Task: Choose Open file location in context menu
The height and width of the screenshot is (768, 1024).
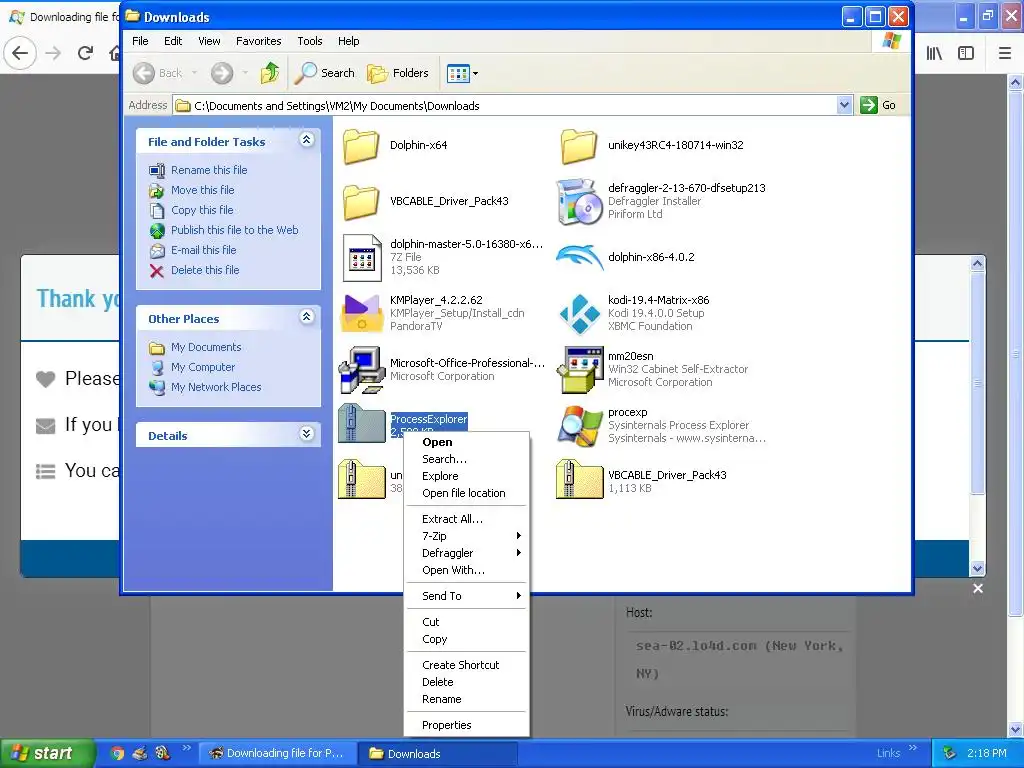Action: coord(466,493)
